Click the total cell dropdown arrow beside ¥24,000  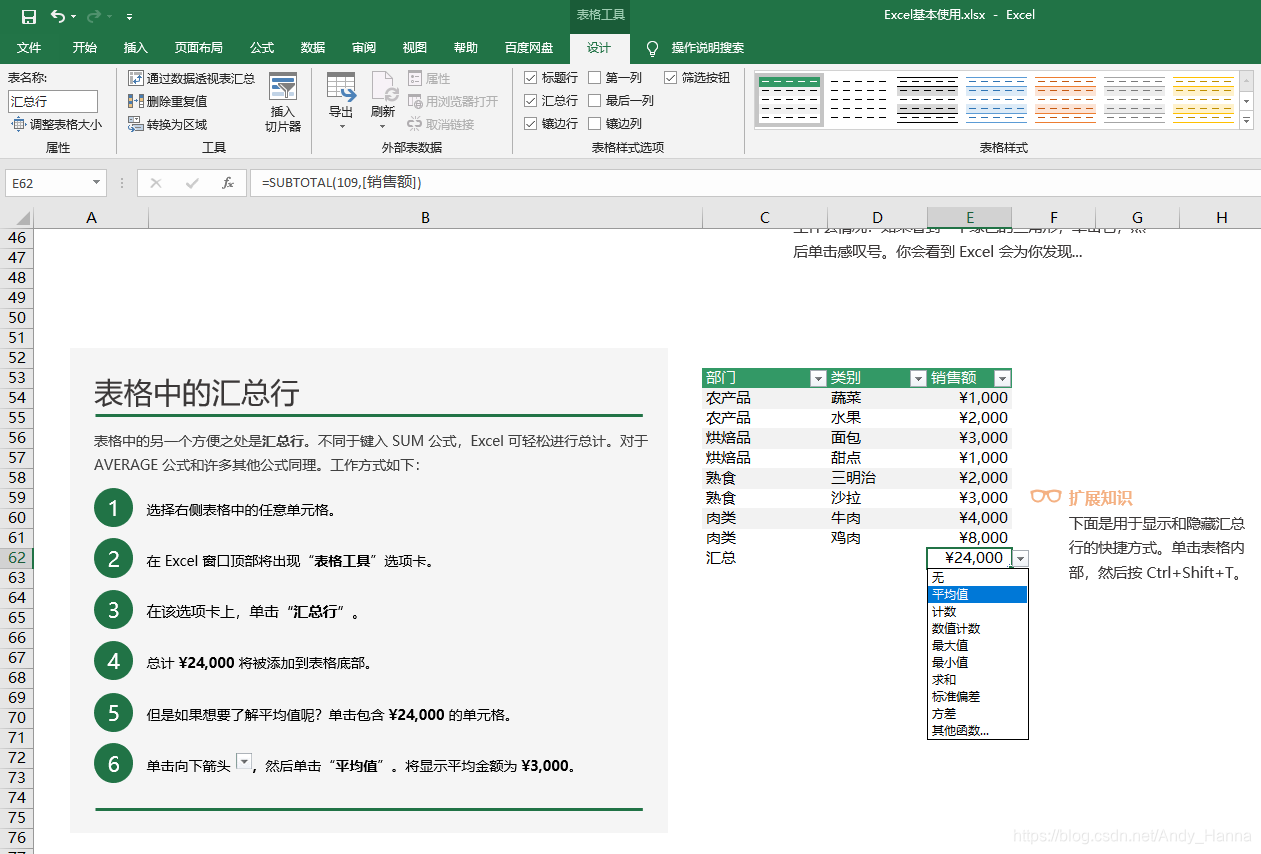click(1020, 558)
